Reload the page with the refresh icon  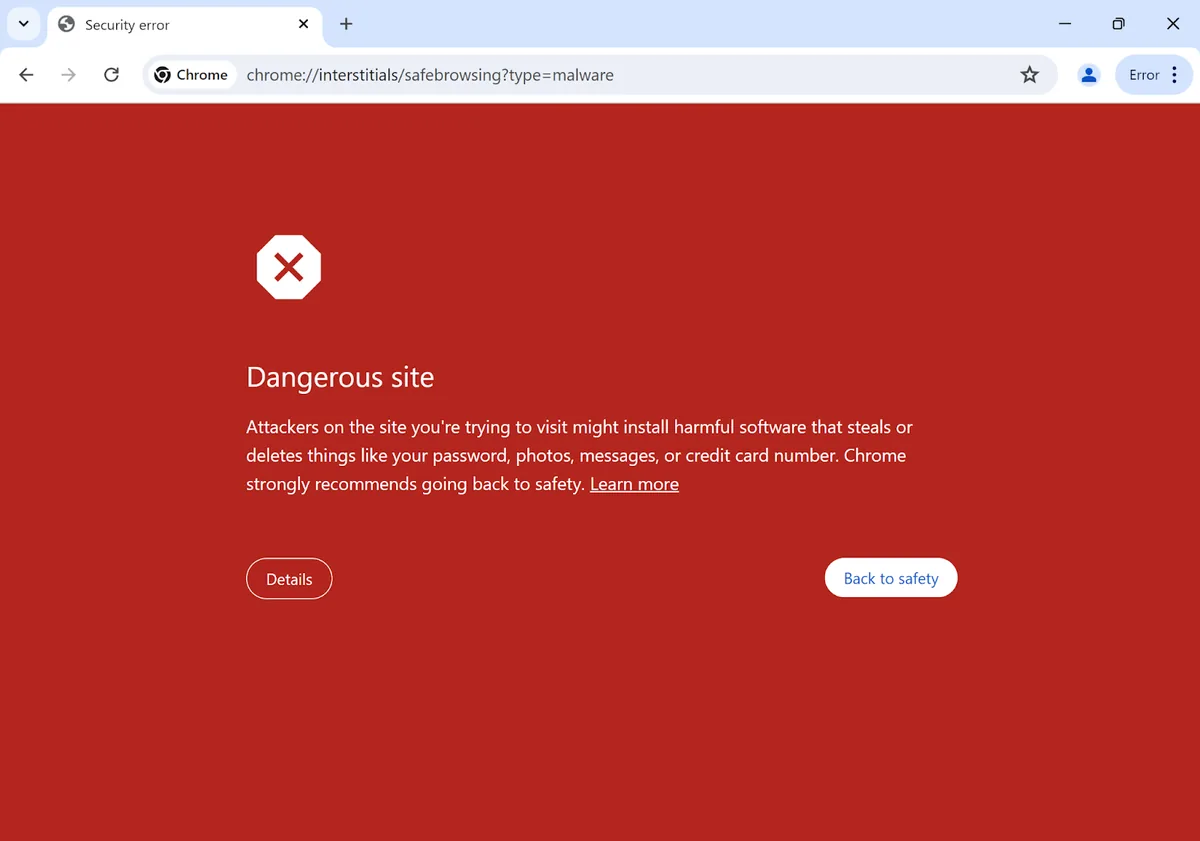[x=112, y=75]
